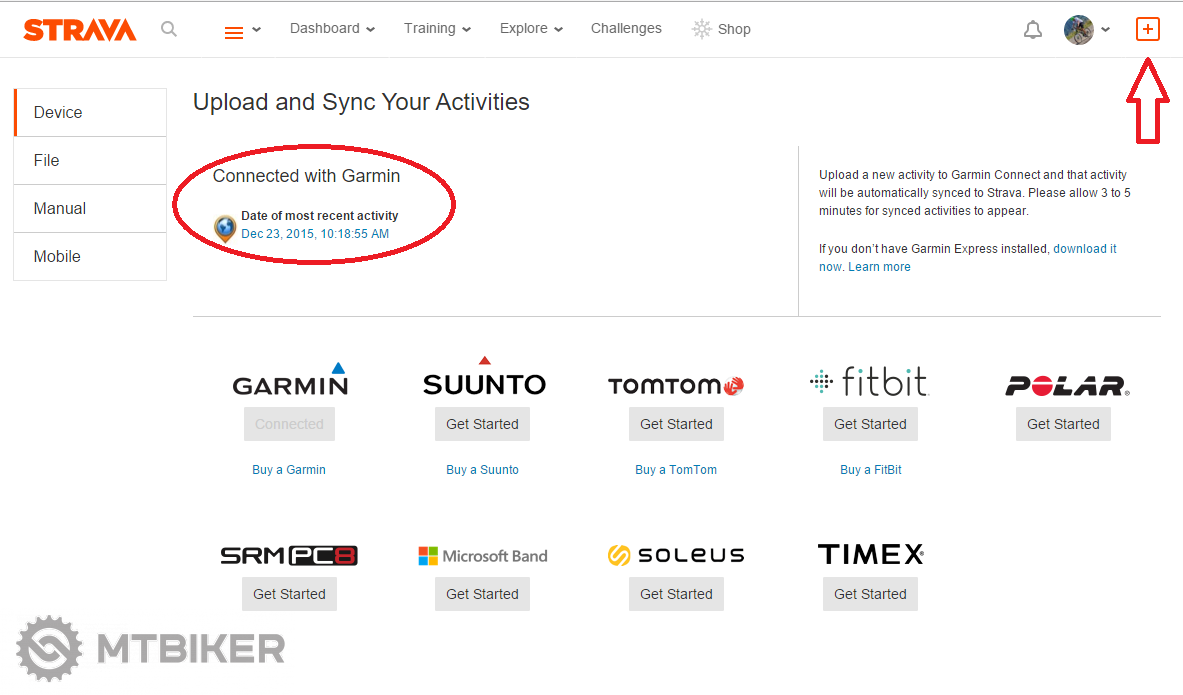Viewport: 1183px width, 695px height.
Task: Switch to the Mobile tab
Action: [x=91, y=257]
